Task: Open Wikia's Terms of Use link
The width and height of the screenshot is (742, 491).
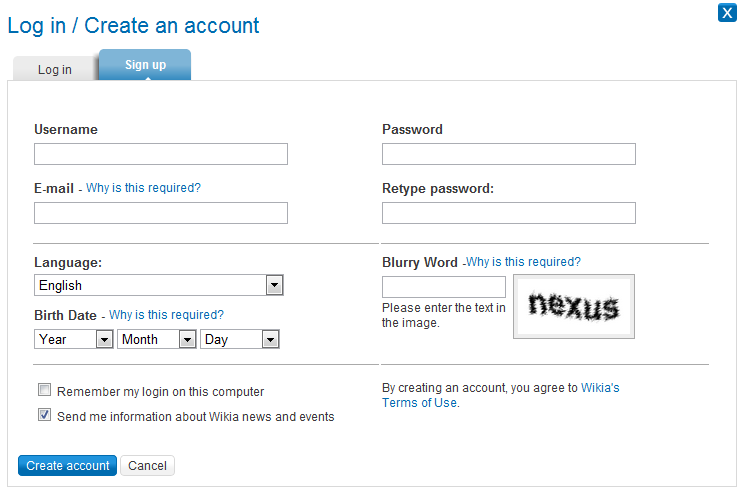Action: (420, 403)
